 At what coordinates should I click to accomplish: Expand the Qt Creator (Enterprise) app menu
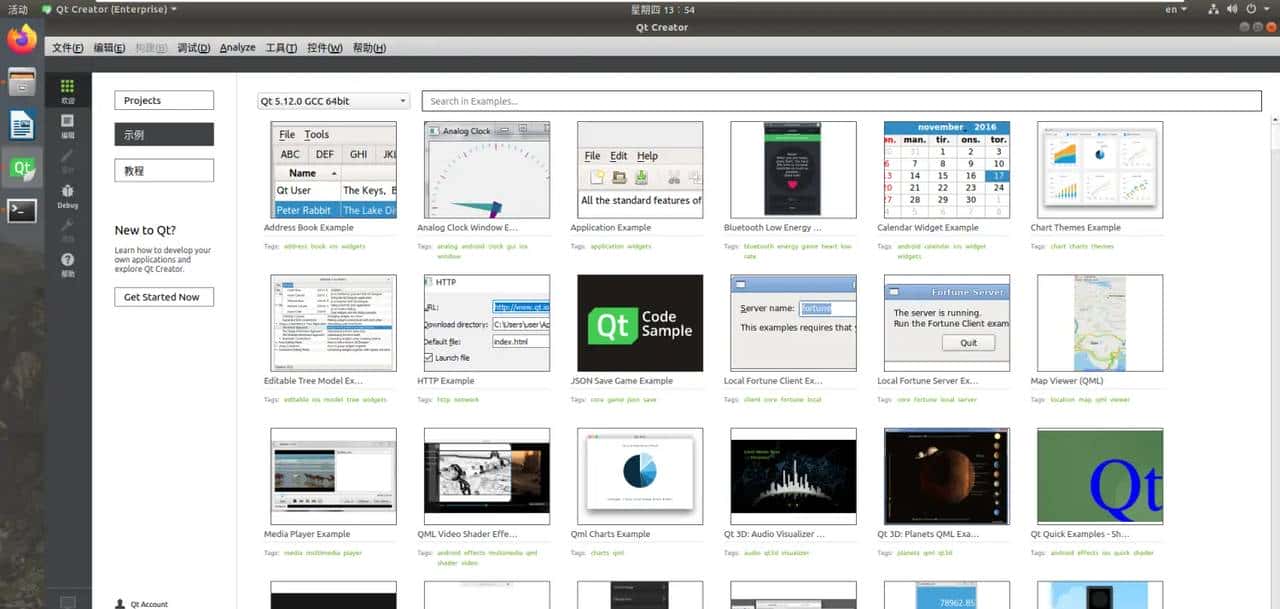pos(110,9)
